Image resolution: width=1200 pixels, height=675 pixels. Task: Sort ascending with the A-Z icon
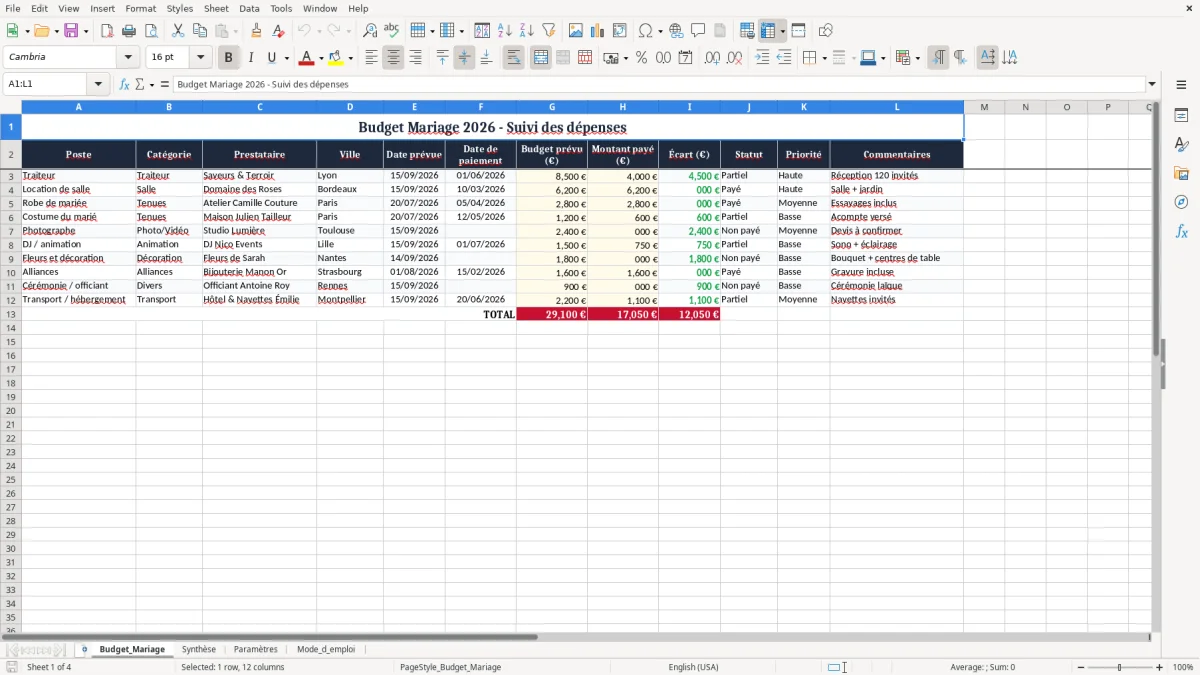click(505, 31)
